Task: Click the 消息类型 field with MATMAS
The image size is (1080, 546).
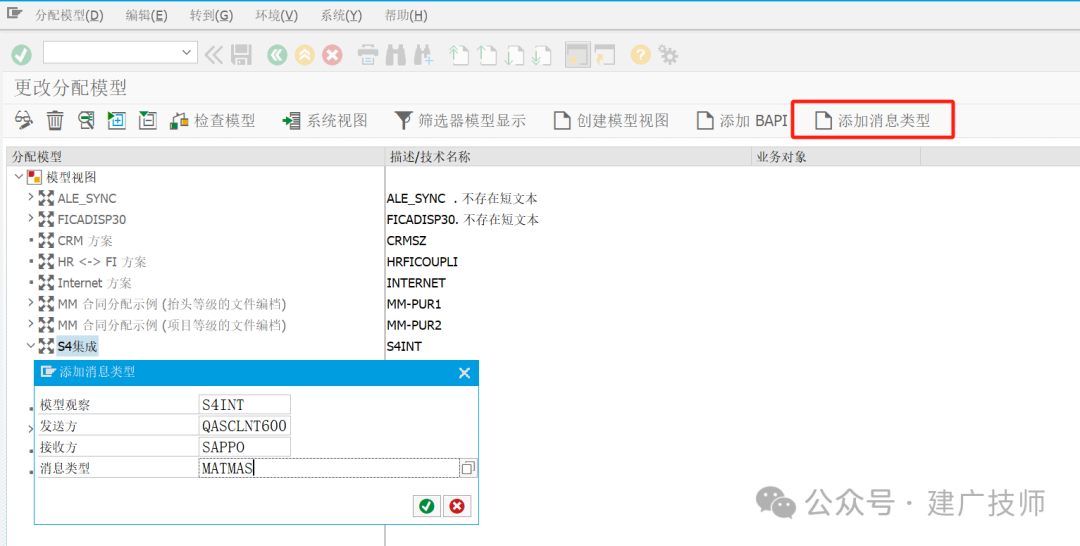Action: point(329,468)
